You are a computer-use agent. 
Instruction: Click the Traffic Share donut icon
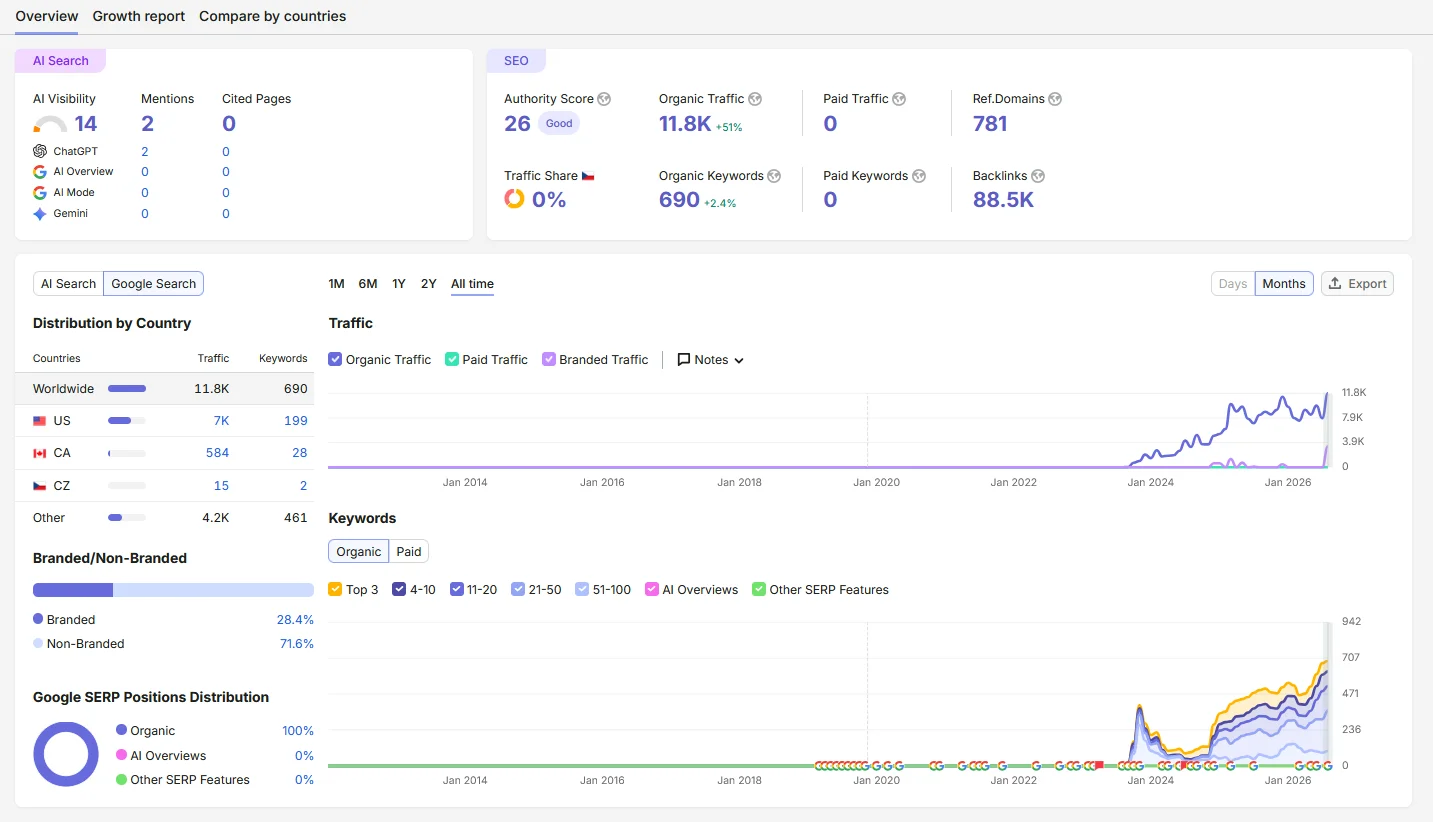point(514,199)
